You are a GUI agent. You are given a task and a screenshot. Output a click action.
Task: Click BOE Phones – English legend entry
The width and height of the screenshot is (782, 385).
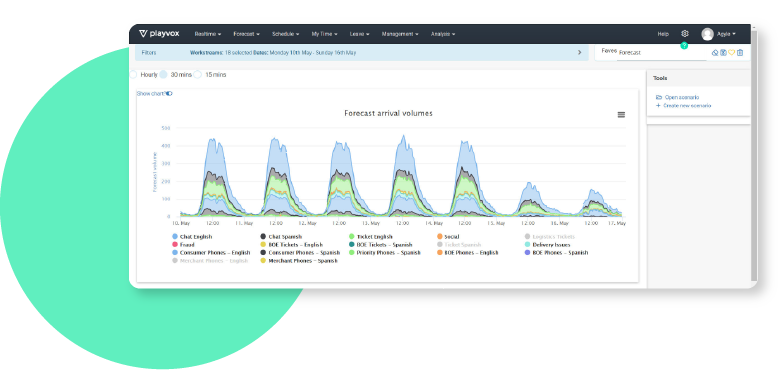[468, 253]
